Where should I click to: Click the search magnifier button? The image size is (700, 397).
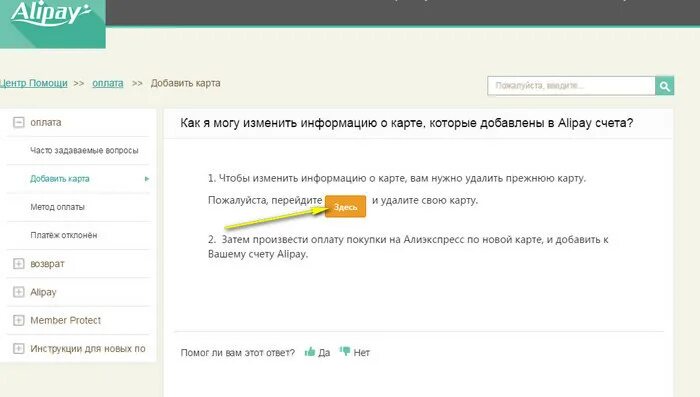point(664,86)
